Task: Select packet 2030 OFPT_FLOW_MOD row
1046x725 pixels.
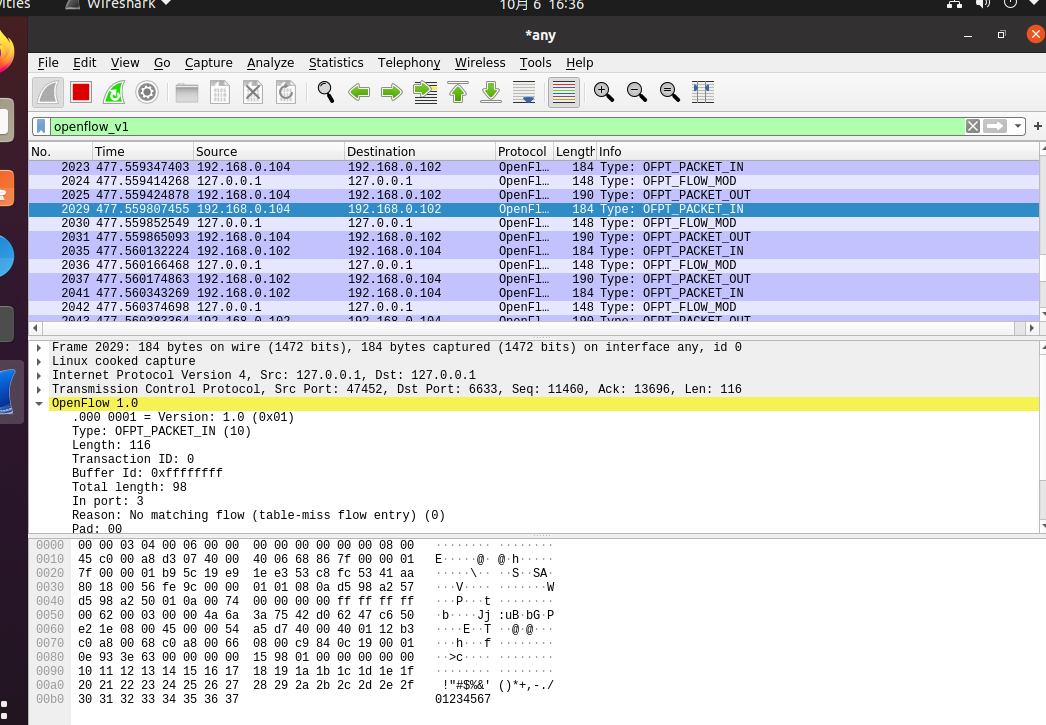Action: [534, 223]
